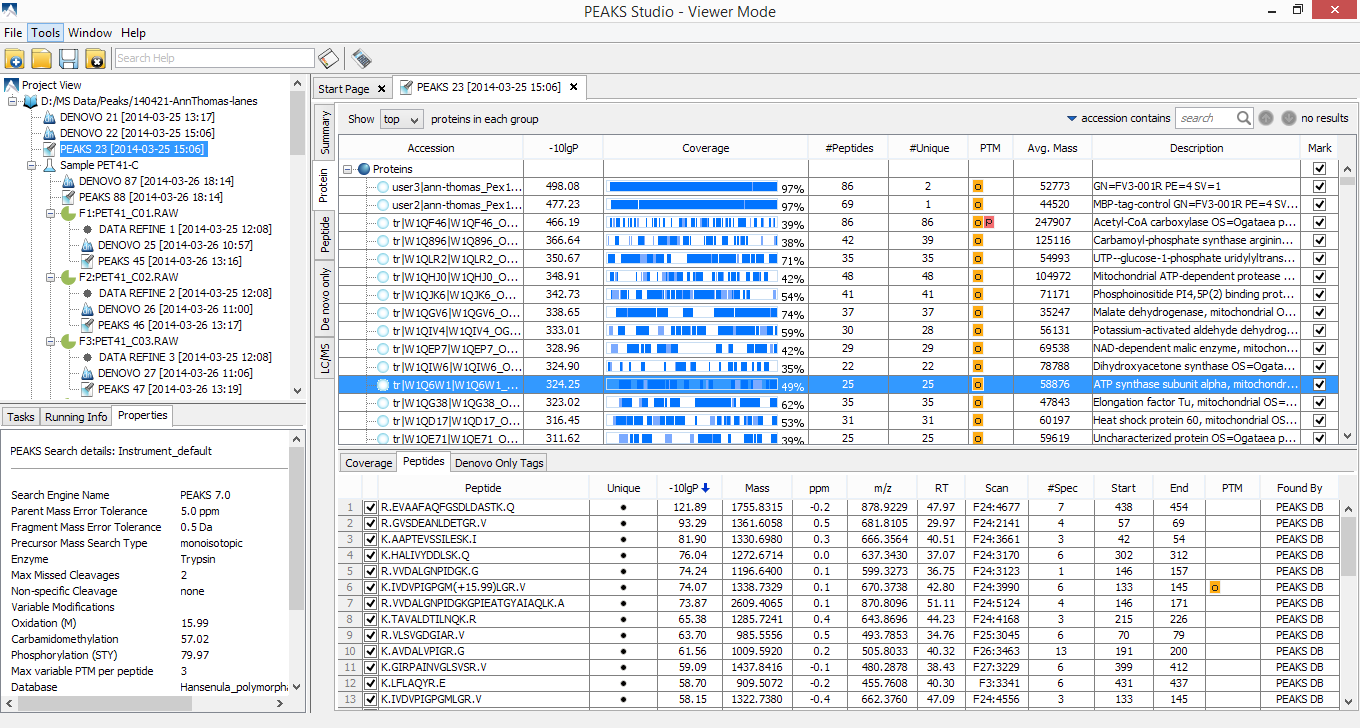
Task: Toggle Mark checkbox for ATP synthase subunit alpha row
Action: [1319, 384]
